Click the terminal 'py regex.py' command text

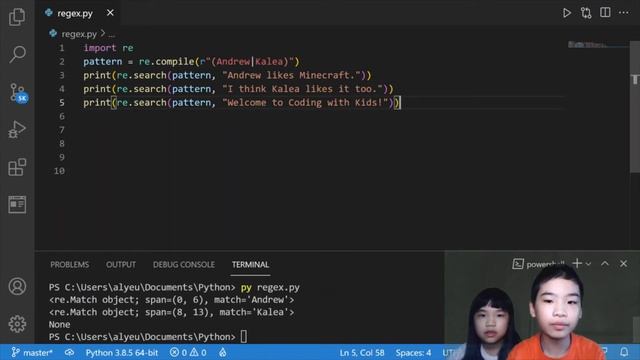coord(270,287)
